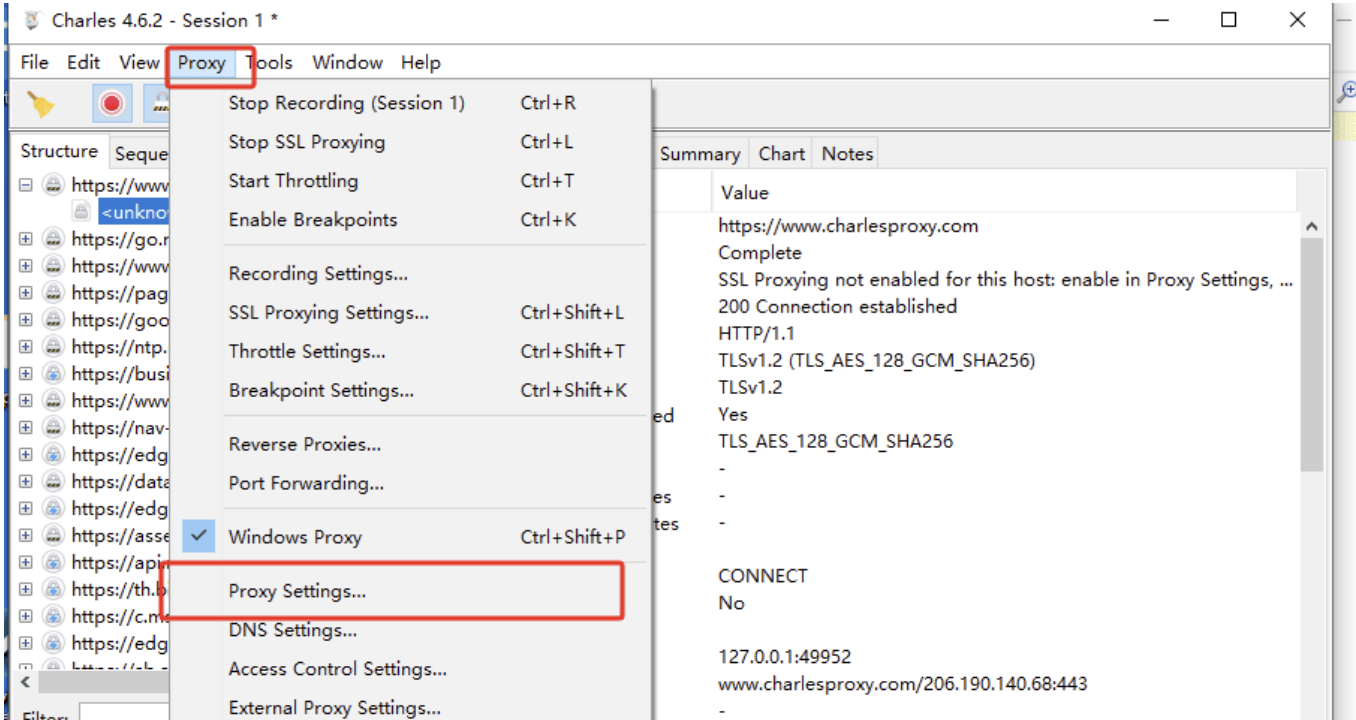Click the red record toolbar button
Image resolution: width=1356 pixels, height=720 pixels.
[x=112, y=103]
